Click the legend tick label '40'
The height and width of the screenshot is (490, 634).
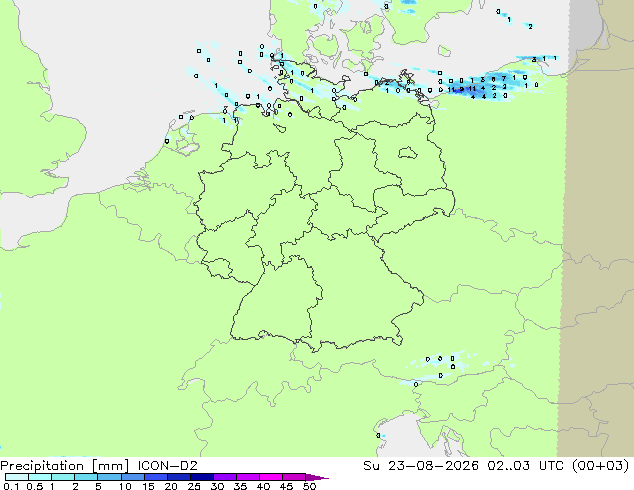(263, 486)
